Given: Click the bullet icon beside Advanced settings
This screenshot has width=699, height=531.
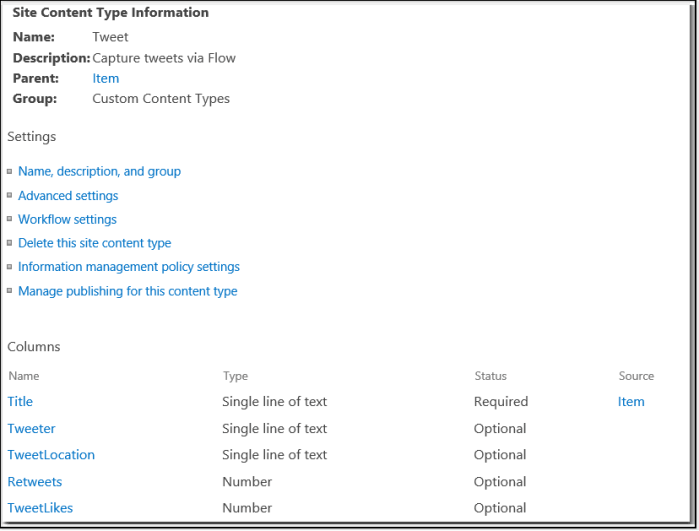Looking at the screenshot, I should click(9, 196).
